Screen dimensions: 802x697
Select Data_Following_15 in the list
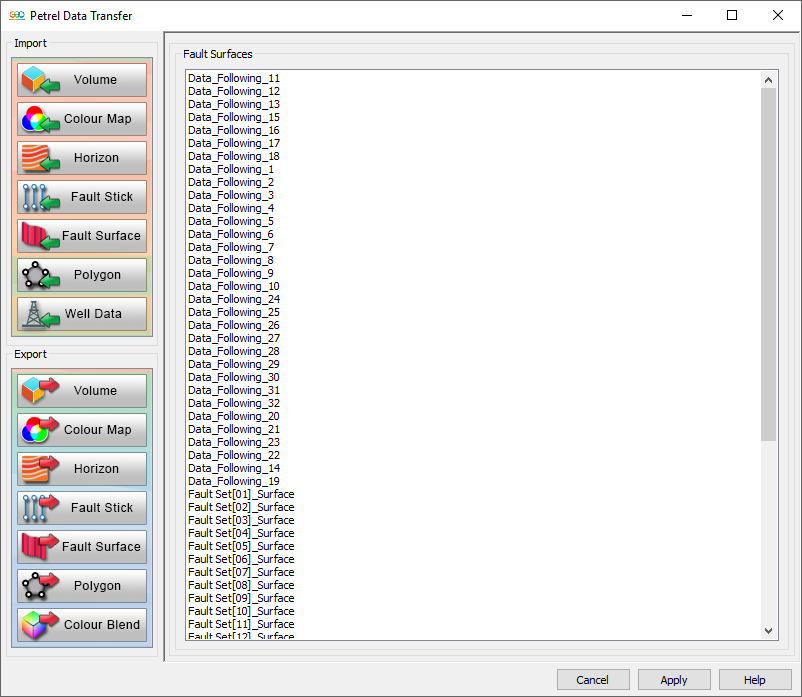tap(234, 117)
